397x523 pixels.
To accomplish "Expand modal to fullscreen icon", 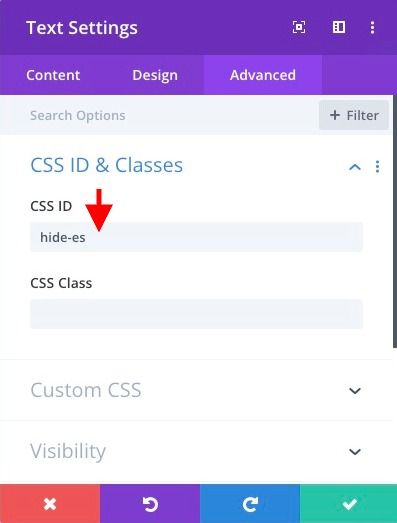I will coord(299,27).
